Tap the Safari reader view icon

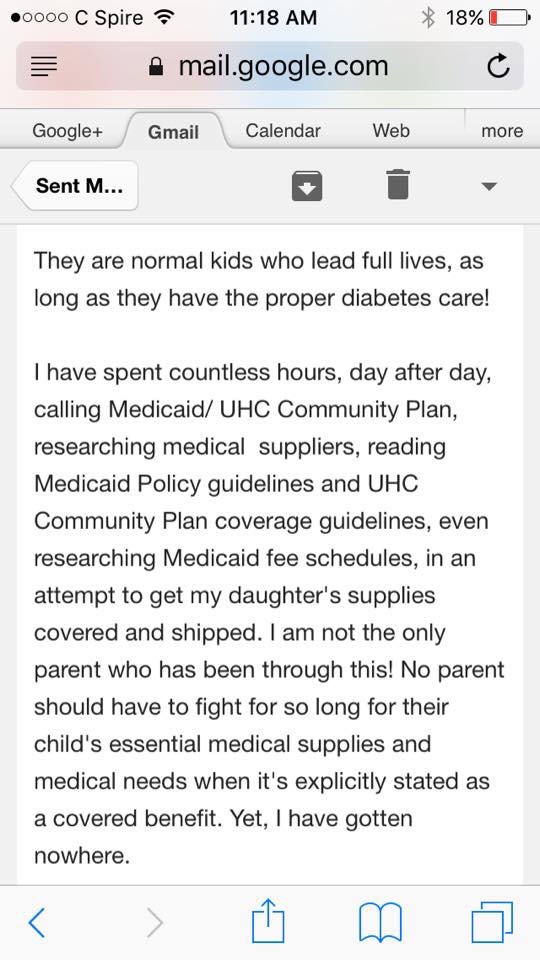click(44, 67)
